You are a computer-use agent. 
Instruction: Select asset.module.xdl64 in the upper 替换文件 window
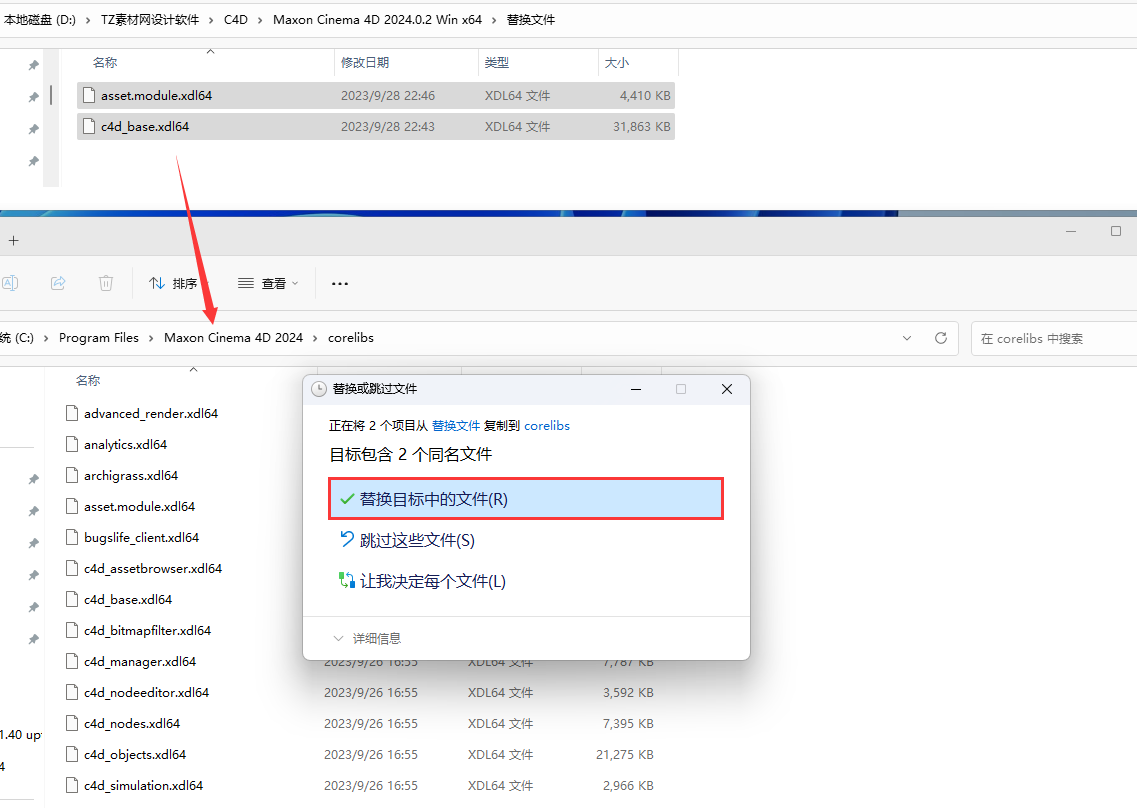(376, 95)
